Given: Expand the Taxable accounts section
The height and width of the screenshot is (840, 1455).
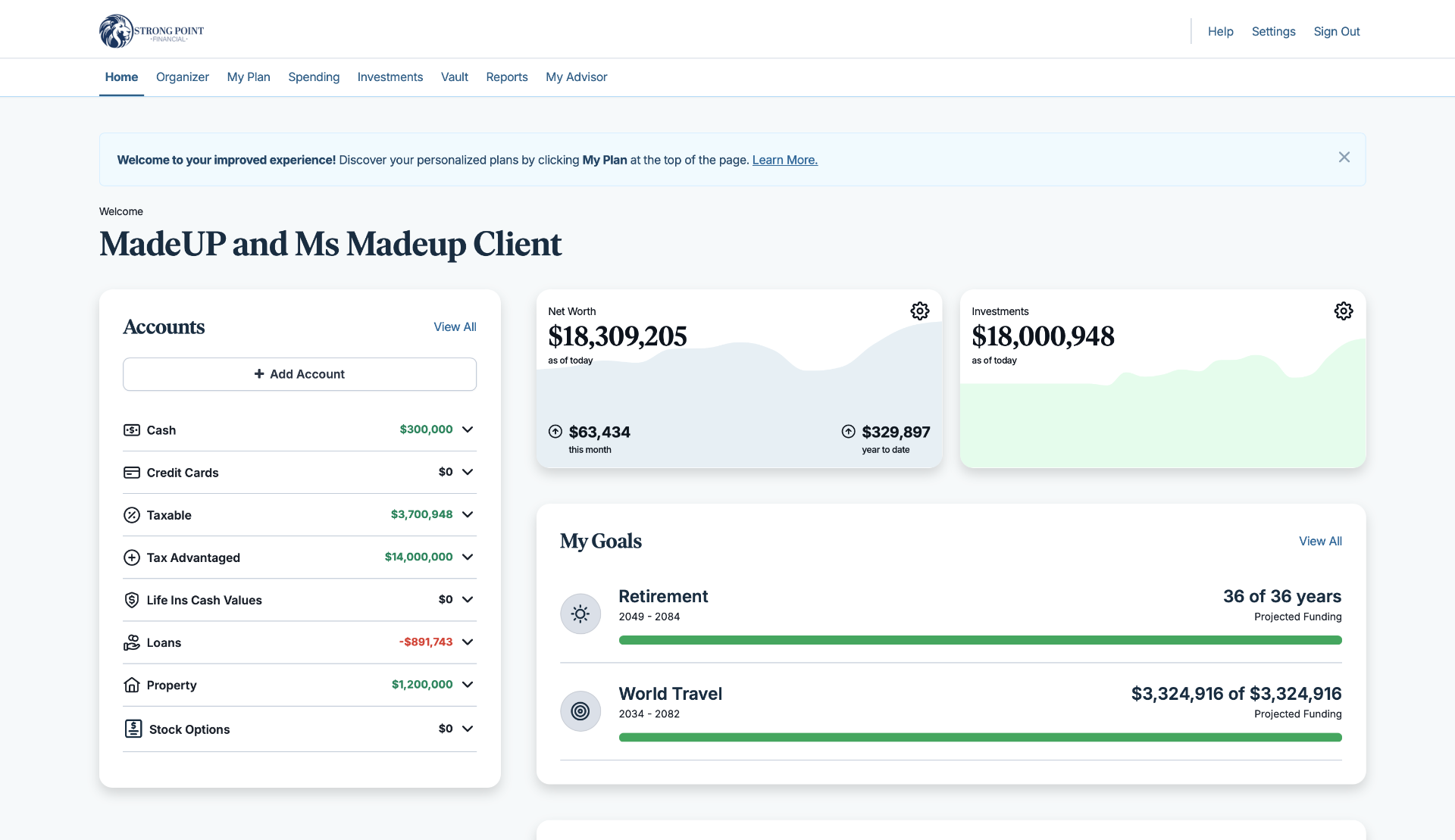Looking at the screenshot, I should pyautogui.click(x=468, y=514).
